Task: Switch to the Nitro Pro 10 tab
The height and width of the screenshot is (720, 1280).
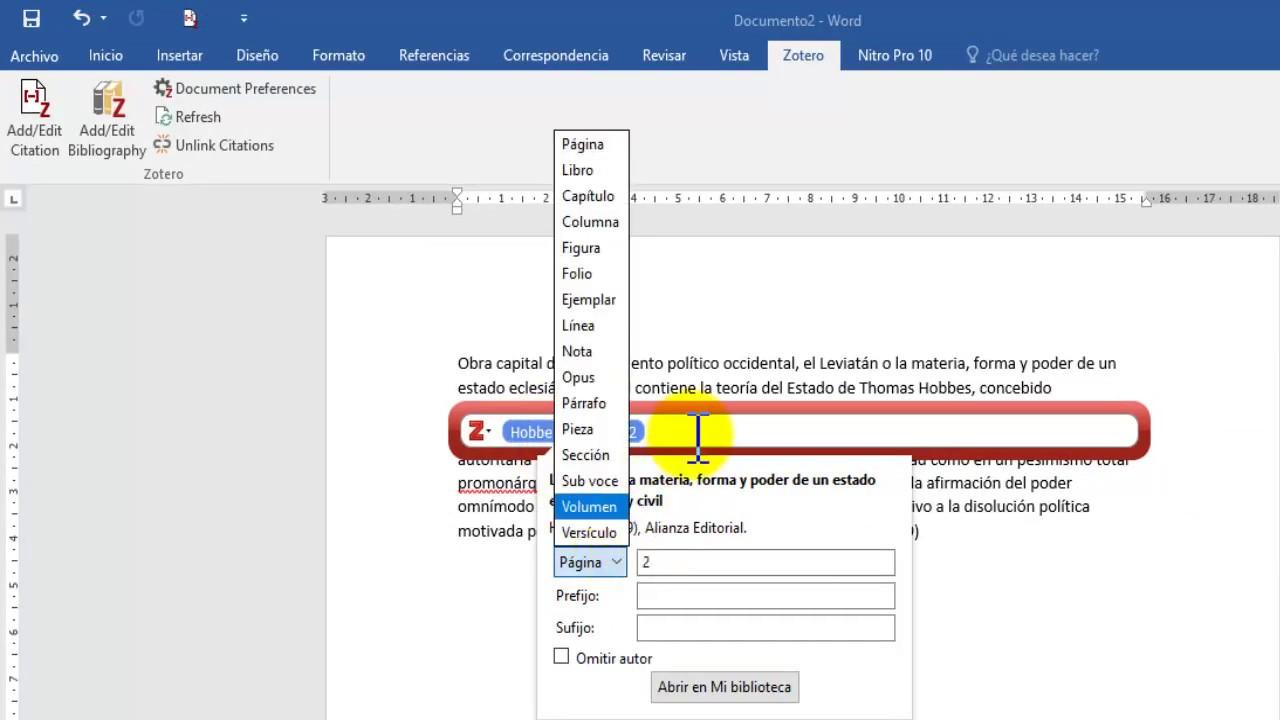Action: [x=894, y=55]
